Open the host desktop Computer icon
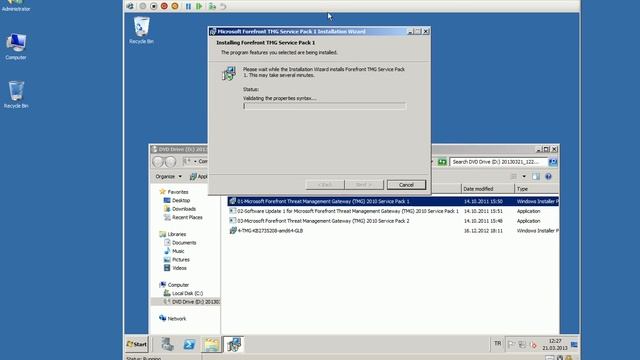 (16, 46)
